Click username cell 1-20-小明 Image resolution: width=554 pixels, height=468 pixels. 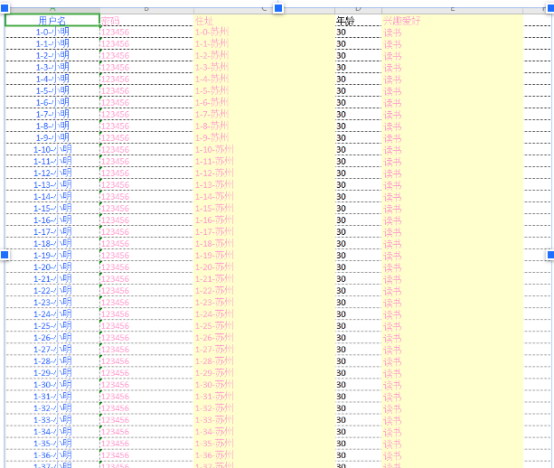[52, 267]
